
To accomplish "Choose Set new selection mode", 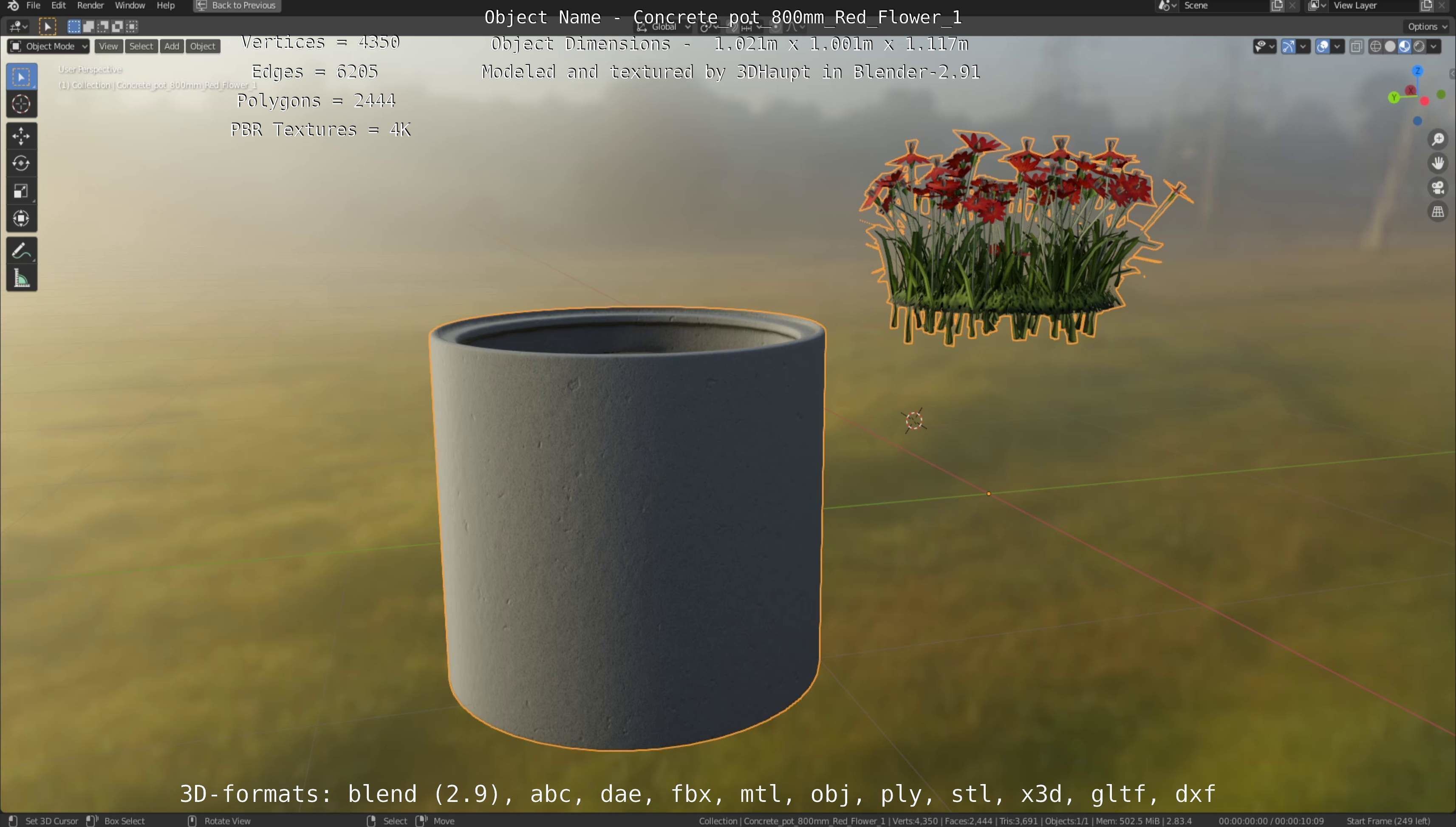I will [x=74, y=26].
